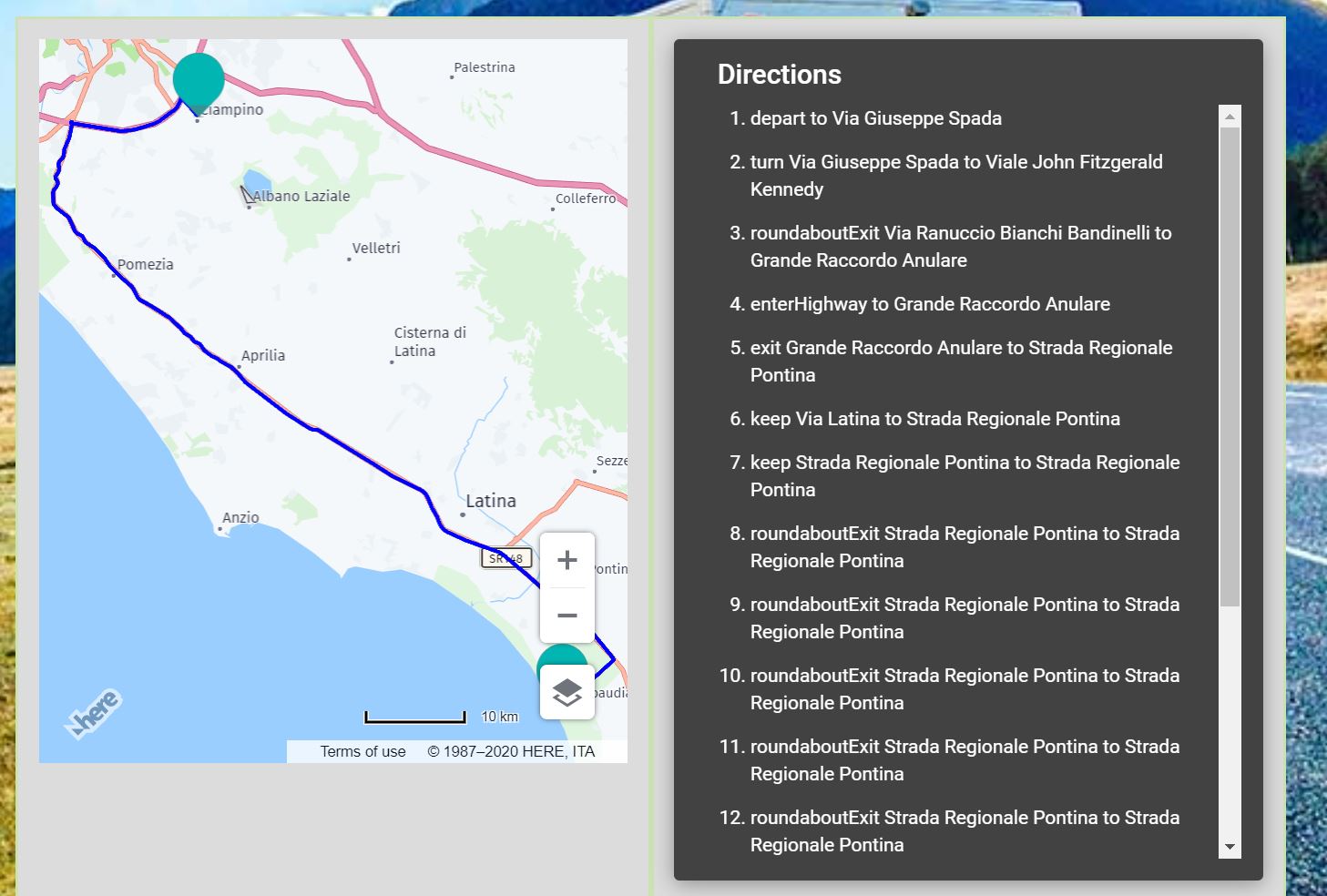Screen dimensions: 1327x896
Task: Click the Velletri label on map
Action: 376,248
